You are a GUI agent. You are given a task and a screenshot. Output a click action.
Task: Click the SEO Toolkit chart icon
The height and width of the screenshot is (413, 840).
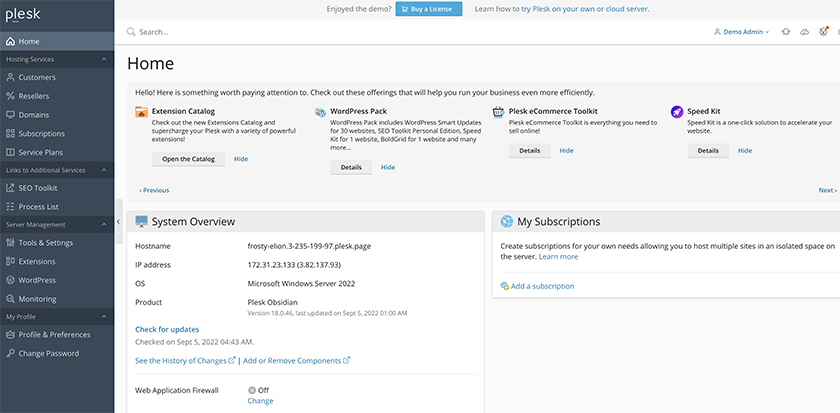point(10,188)
